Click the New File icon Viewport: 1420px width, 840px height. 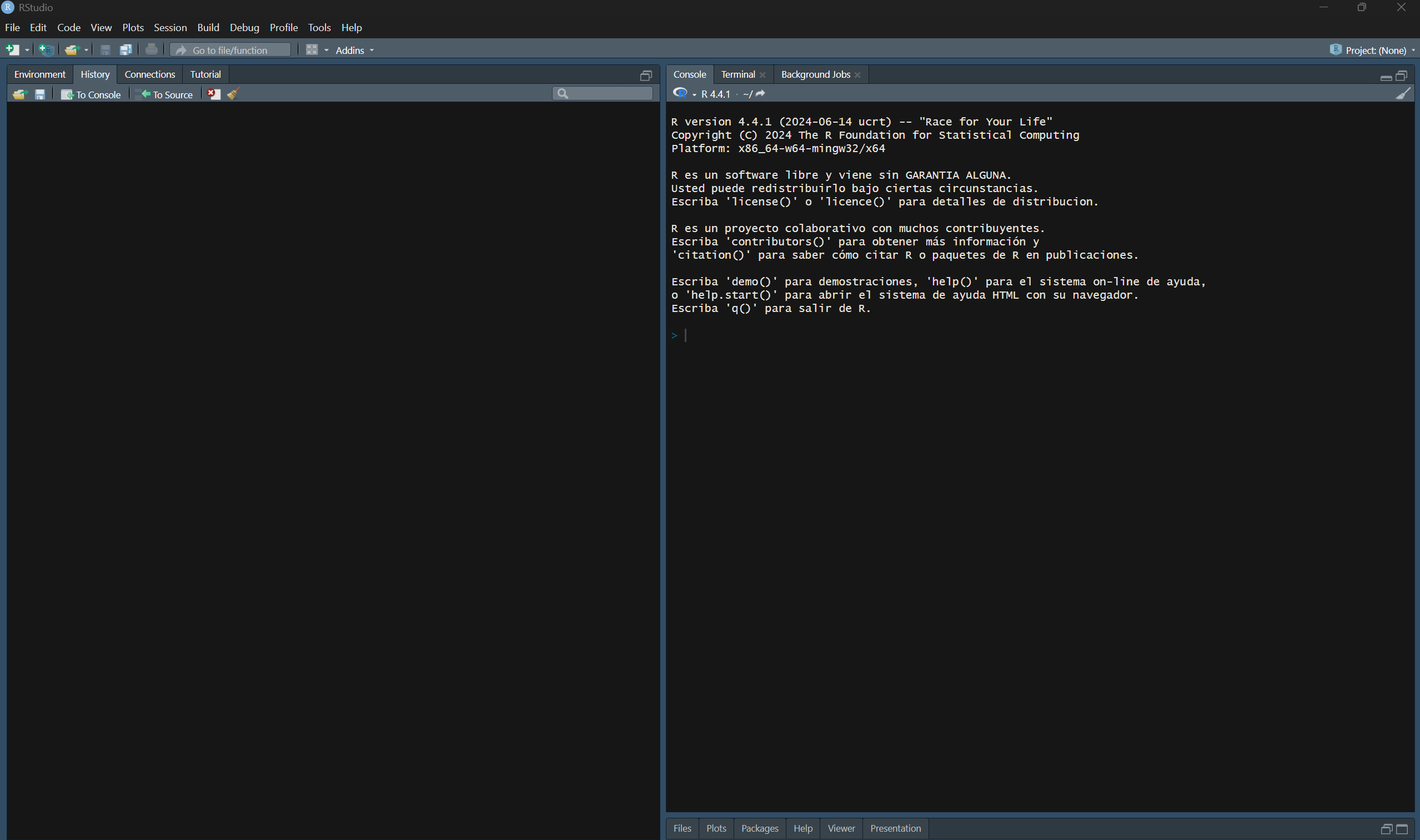tap(12, 50)
